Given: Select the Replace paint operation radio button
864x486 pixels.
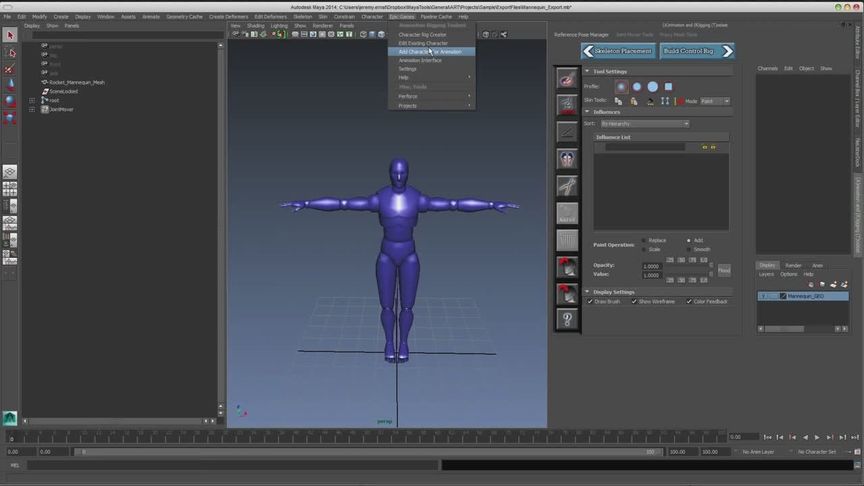Looking at the screenshot, I should (643, 240).
